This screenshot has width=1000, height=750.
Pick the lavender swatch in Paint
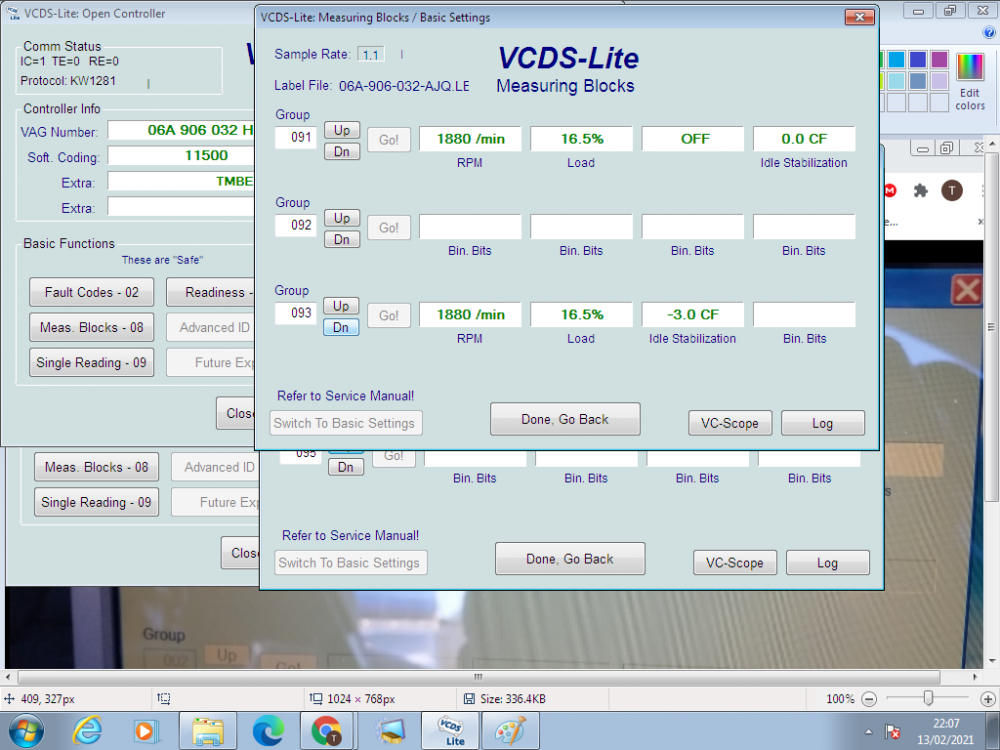coord(939,81)
